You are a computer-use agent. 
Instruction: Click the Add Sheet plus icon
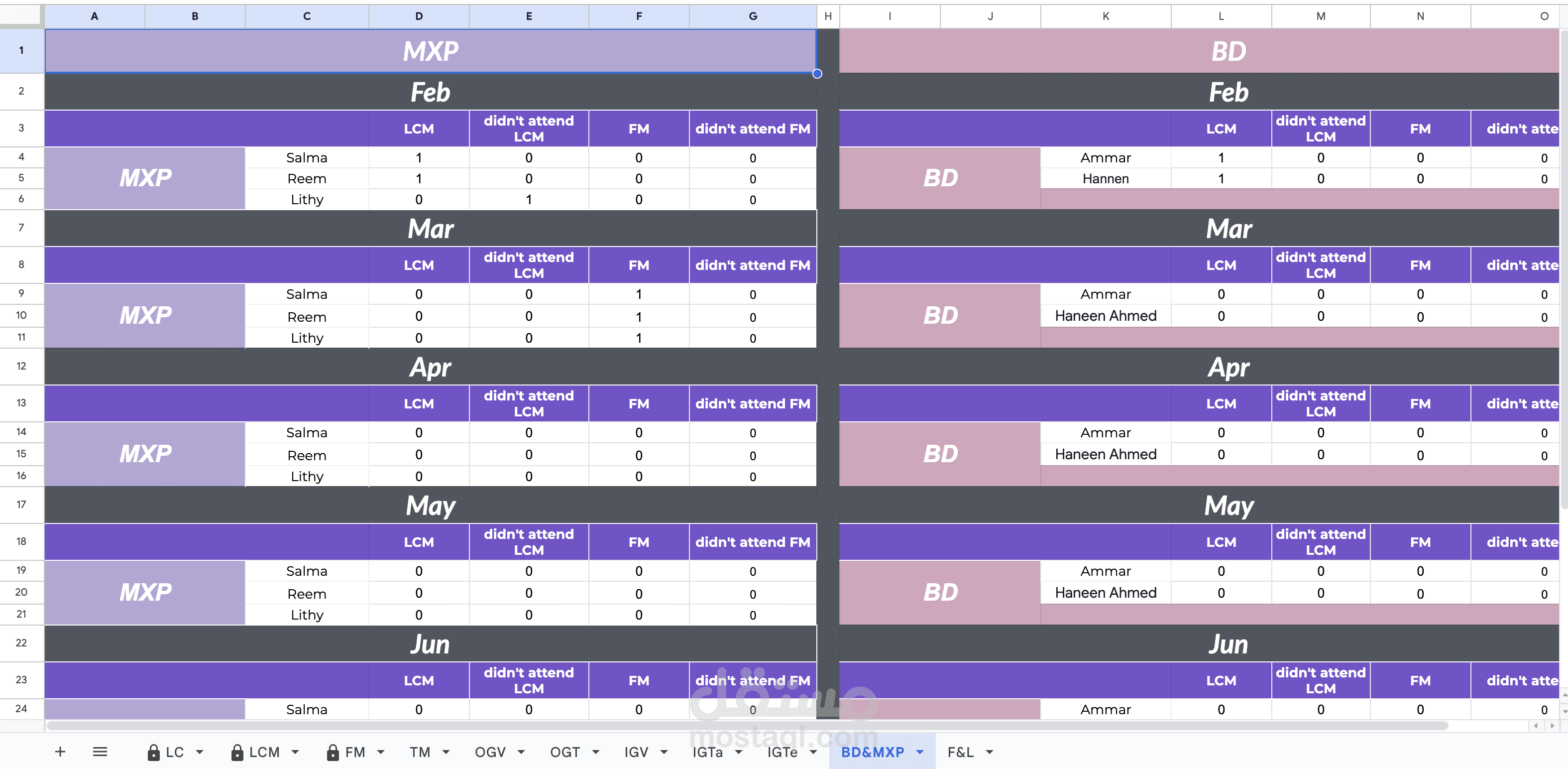pyautogui.click(x=60, y=752)
